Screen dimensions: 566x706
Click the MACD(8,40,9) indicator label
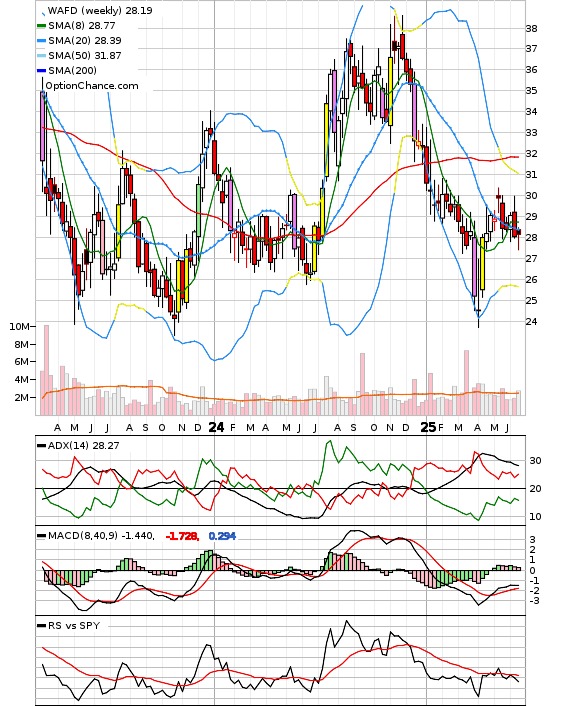[x=101, y=536]
